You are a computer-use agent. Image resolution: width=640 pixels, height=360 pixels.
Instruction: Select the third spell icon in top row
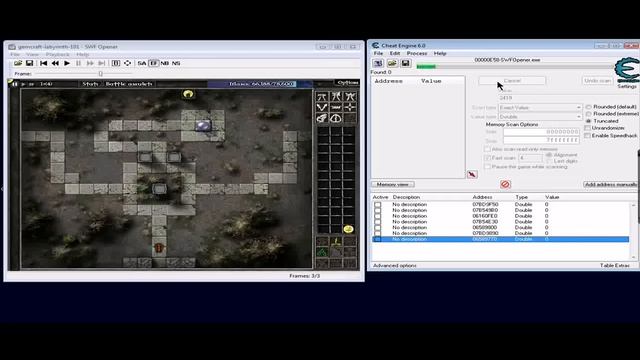350,96
